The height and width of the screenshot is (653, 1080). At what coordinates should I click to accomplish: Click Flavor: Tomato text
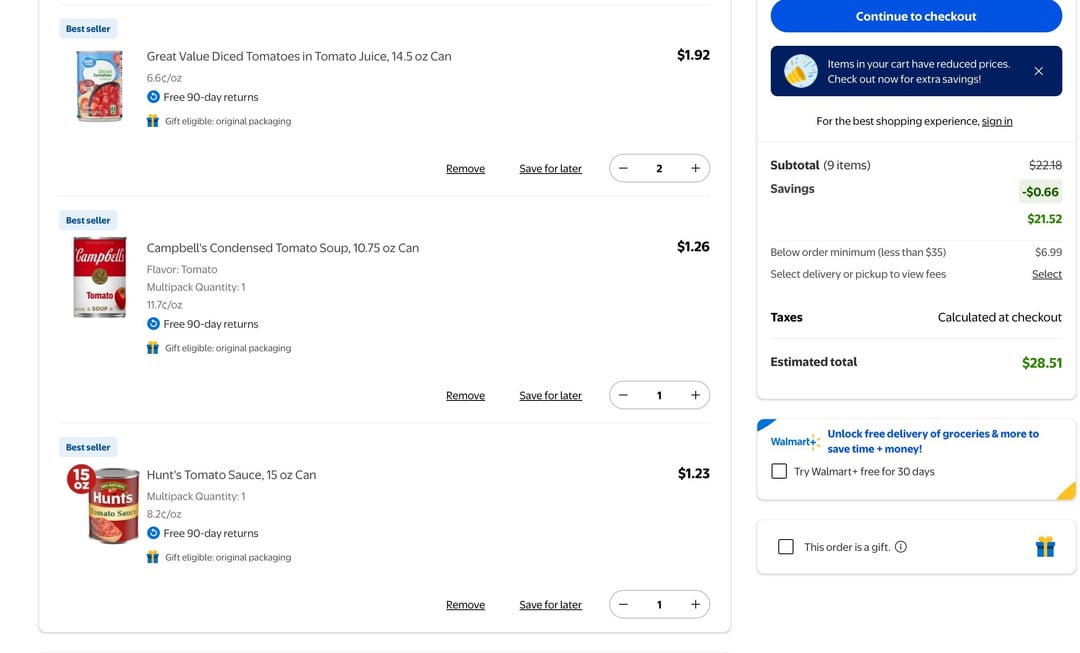pyautogui.click(x=182, y=269)
